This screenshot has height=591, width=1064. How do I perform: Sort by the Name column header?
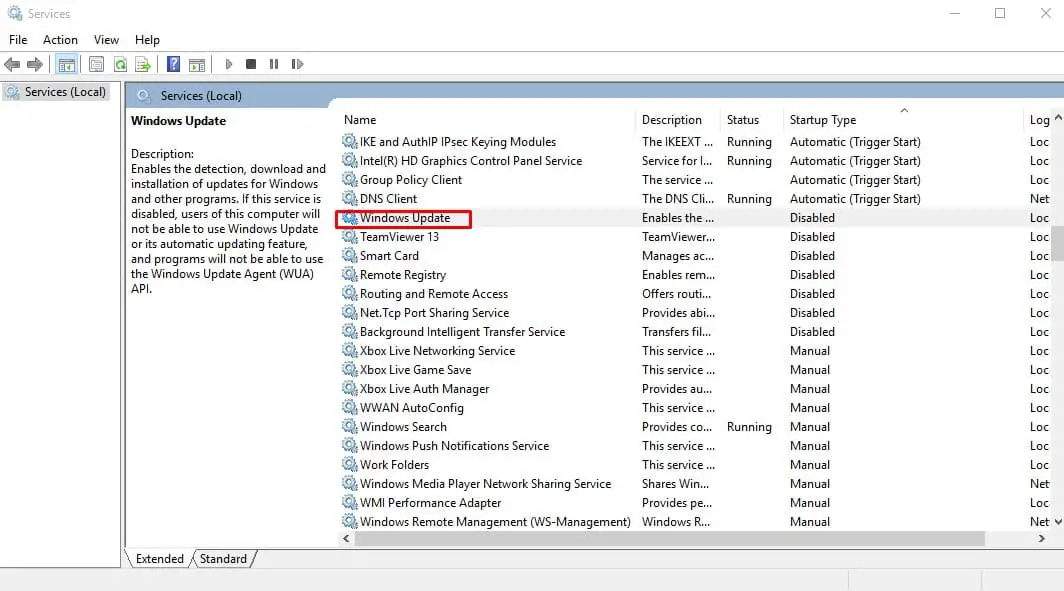click(x=487, y=119)
